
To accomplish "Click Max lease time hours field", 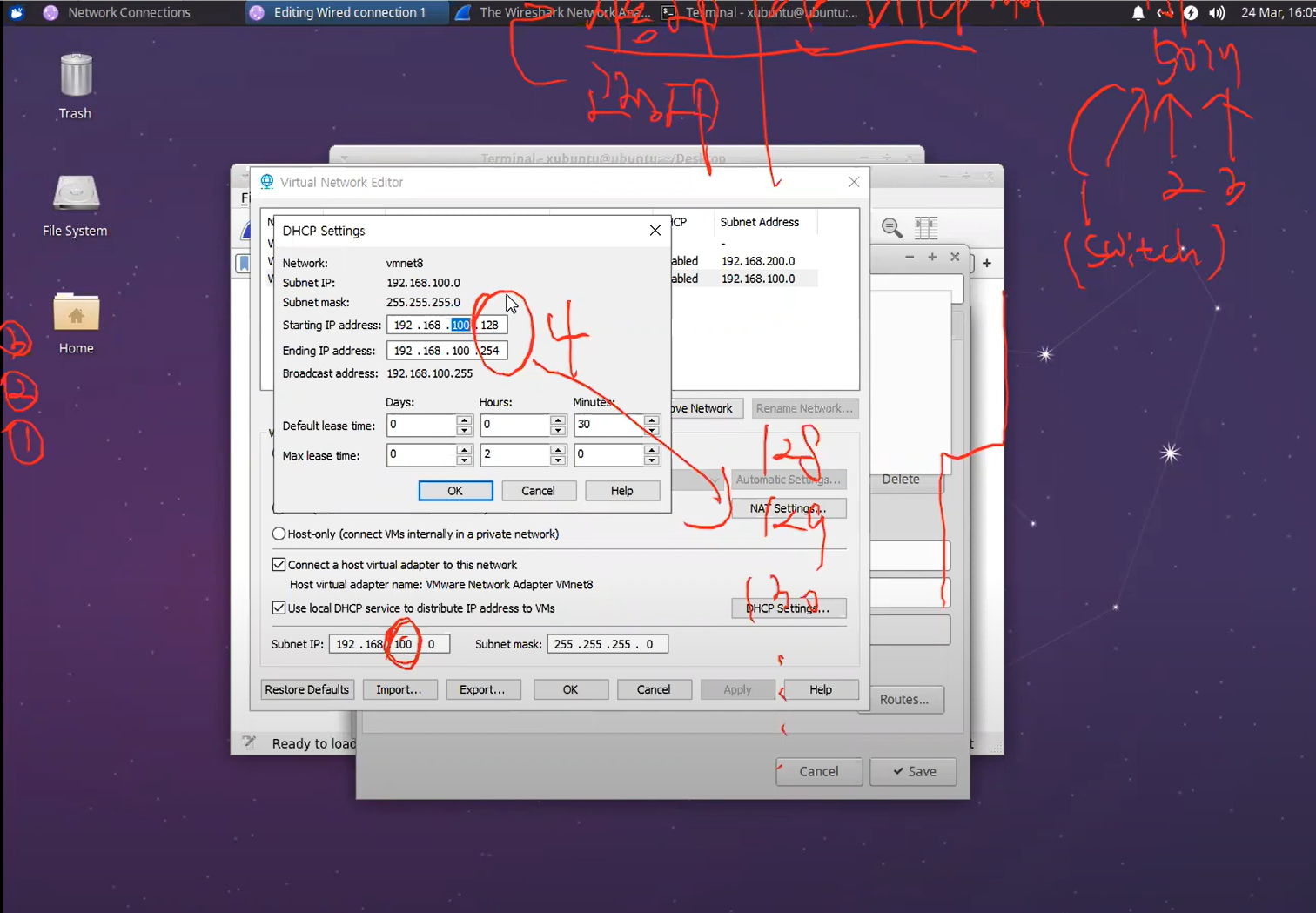I will click(x=514, y=454).
